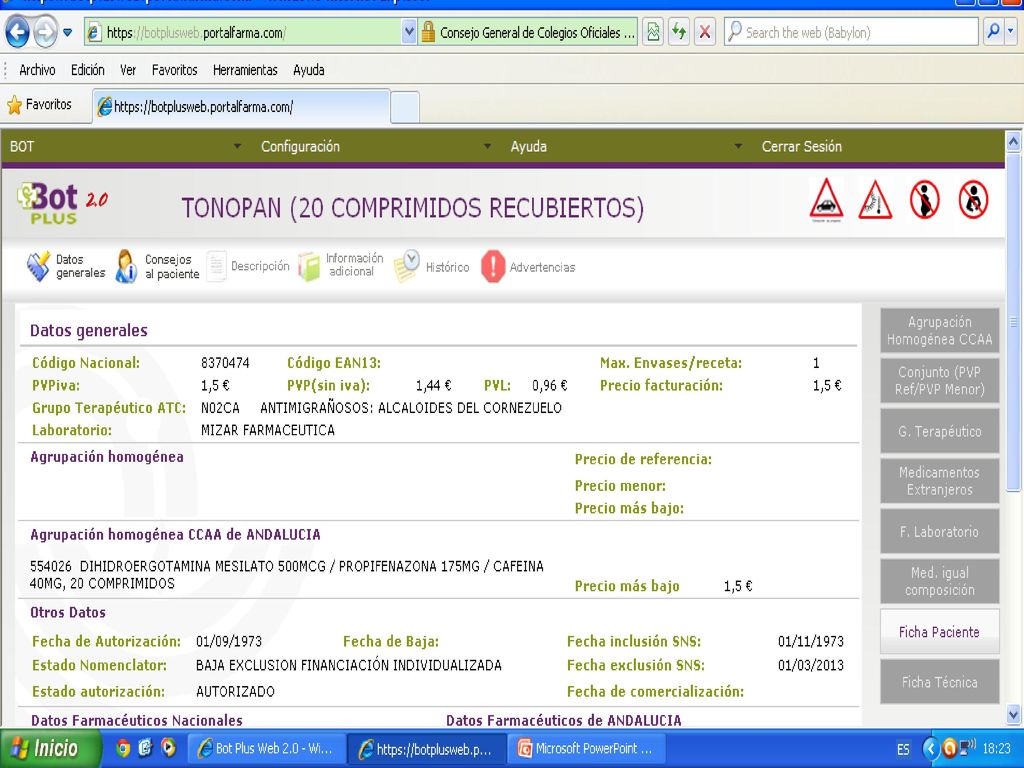Open the Ficha Paciente button

click(x=939, y=632)
